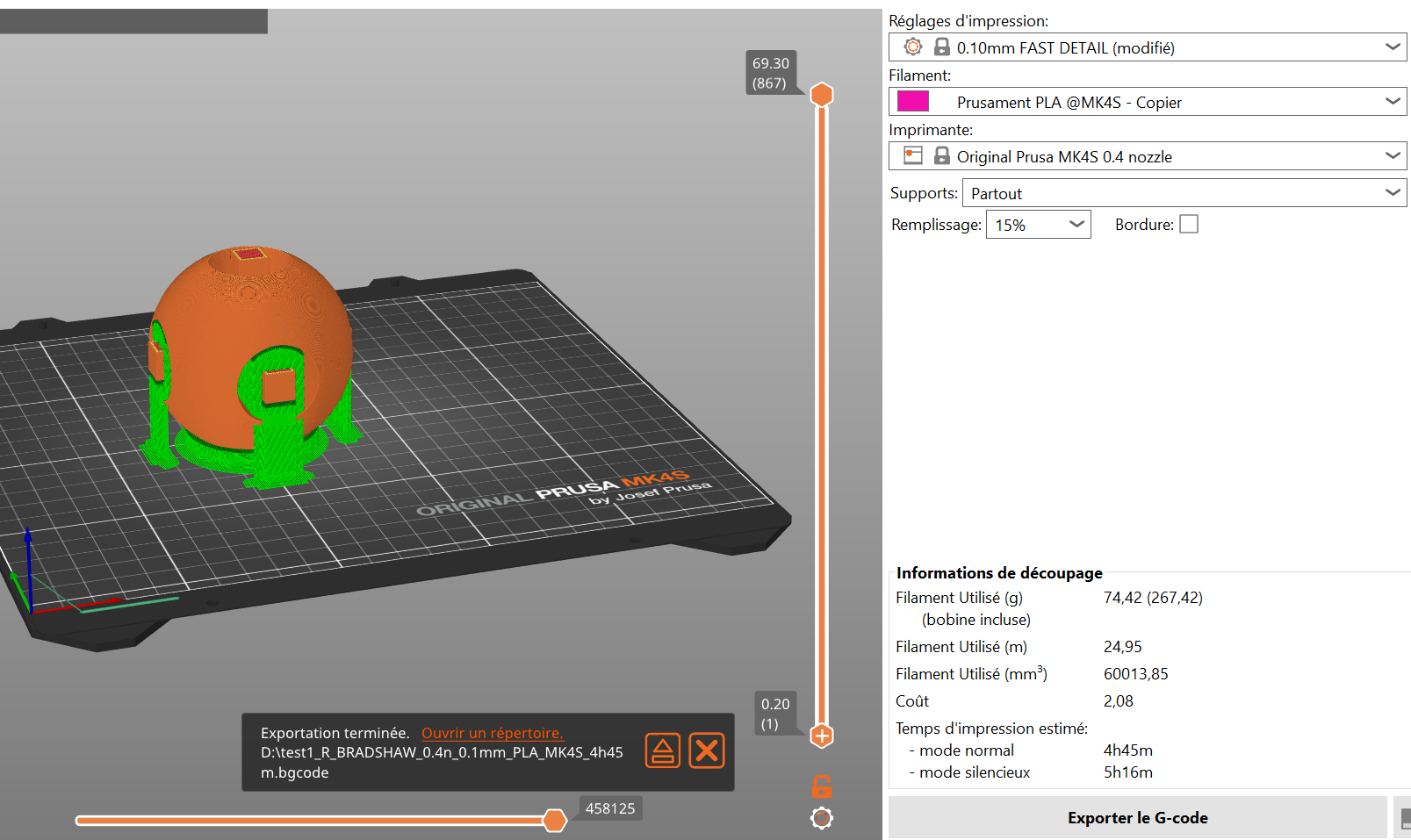
Task: Click the plus handle at the layer slider bottom
Action: 822,736
